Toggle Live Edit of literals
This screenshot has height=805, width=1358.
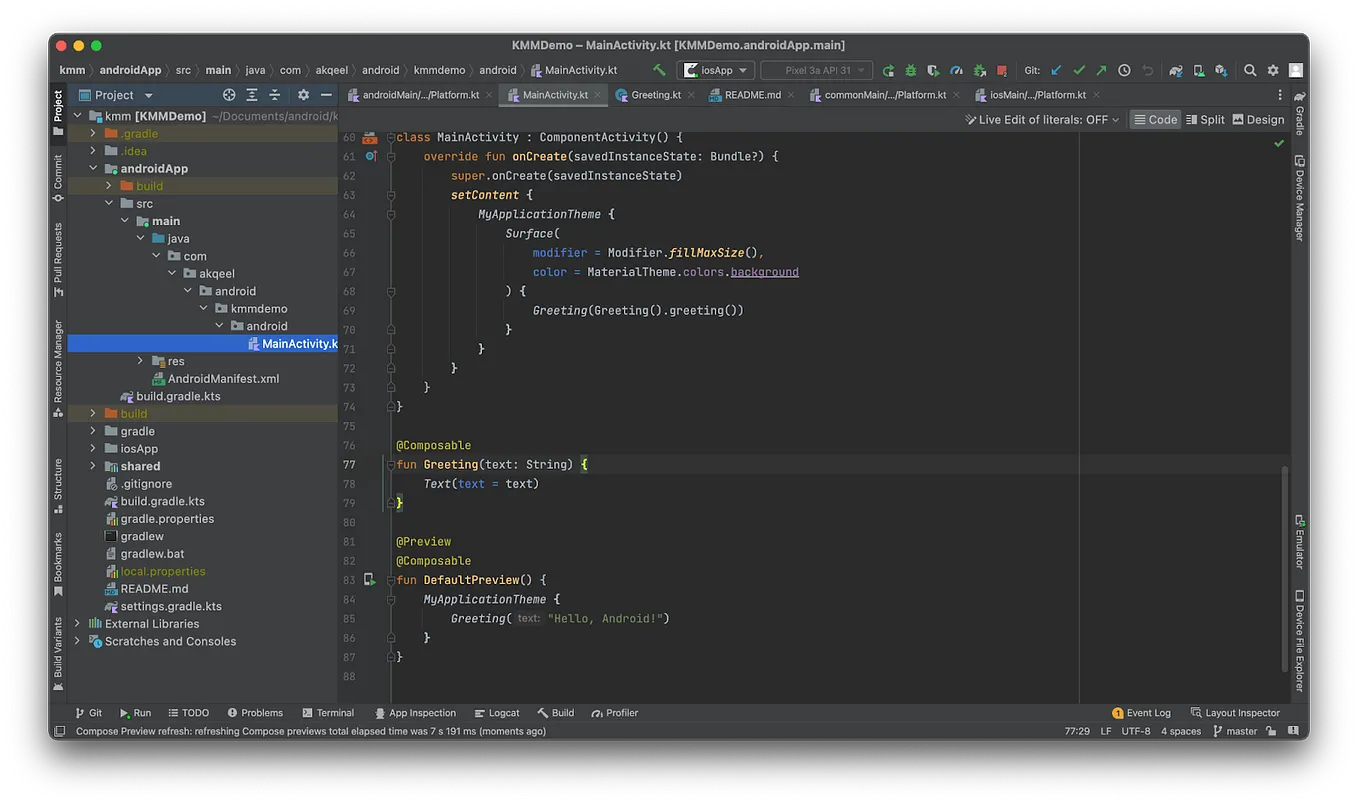click(1042, 119)
